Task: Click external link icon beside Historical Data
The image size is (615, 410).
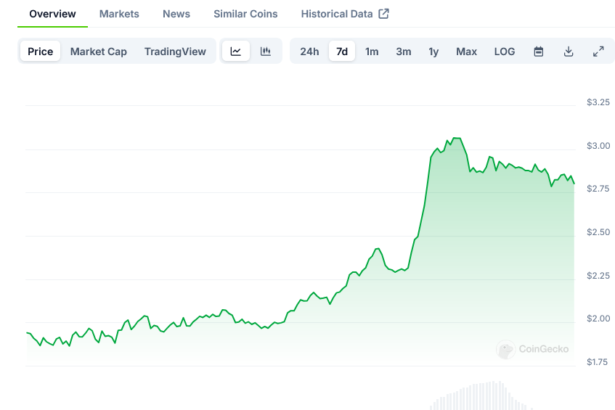Action: coord(383,14)
